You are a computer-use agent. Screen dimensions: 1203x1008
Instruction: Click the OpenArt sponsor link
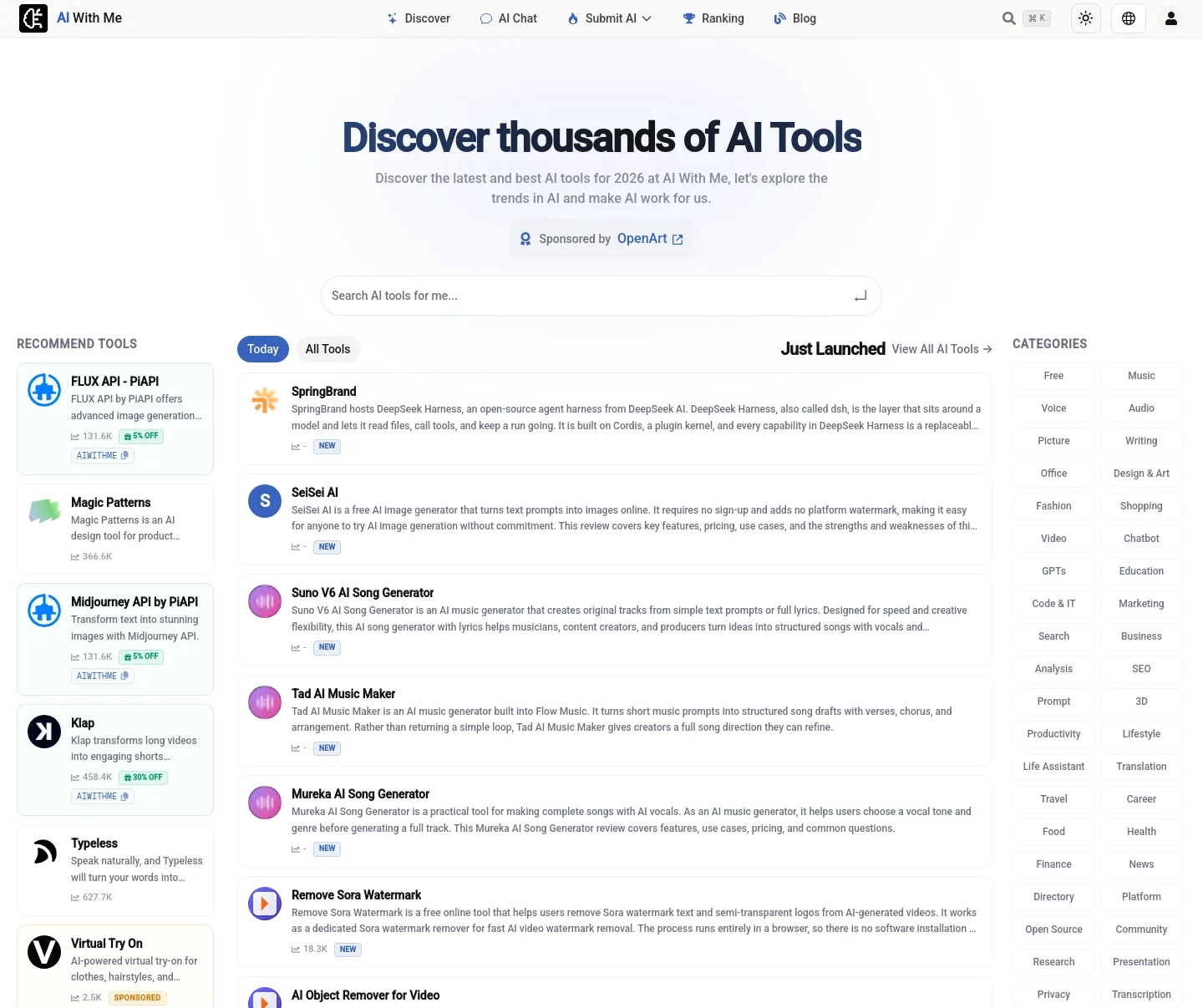pyautogui.click(x=650, y=239)
